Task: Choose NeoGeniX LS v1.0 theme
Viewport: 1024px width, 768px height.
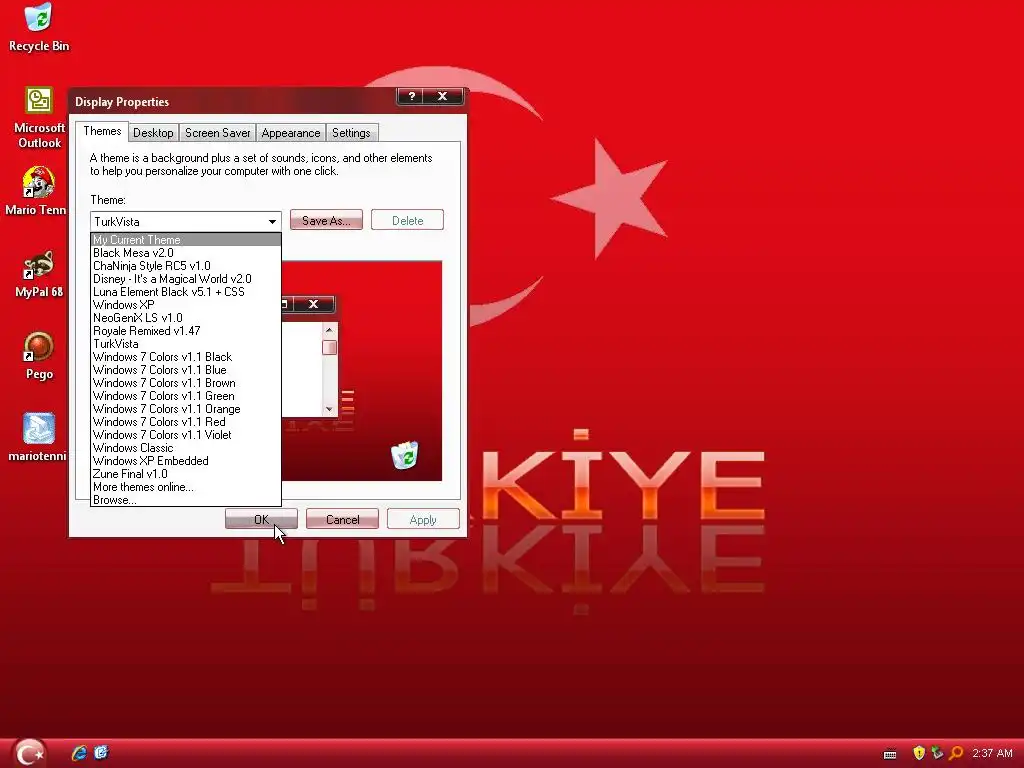Action: pos(185,318)
